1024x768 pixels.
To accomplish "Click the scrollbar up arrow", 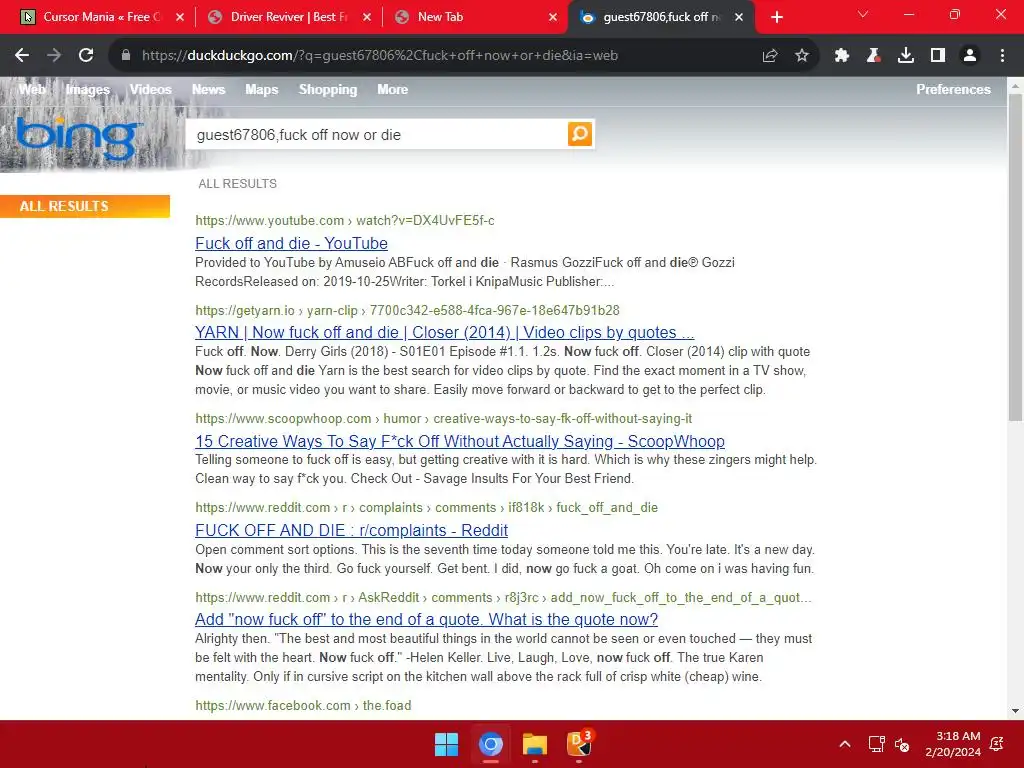I will [1016, 85].
